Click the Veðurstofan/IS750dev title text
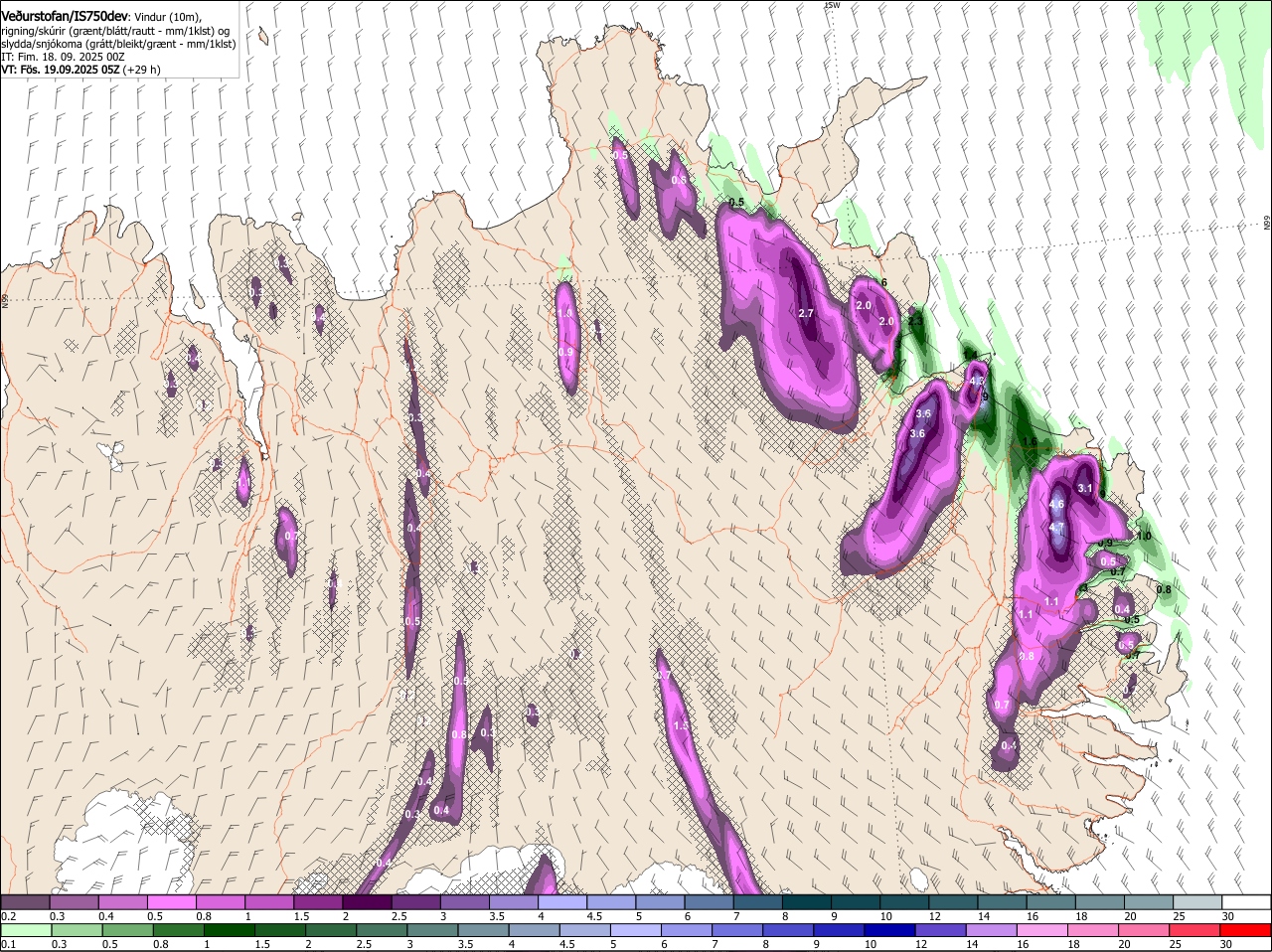Image resolution: width=1272 pixels, height=952 pixels. pyautogui.click(x=65, y=15)
